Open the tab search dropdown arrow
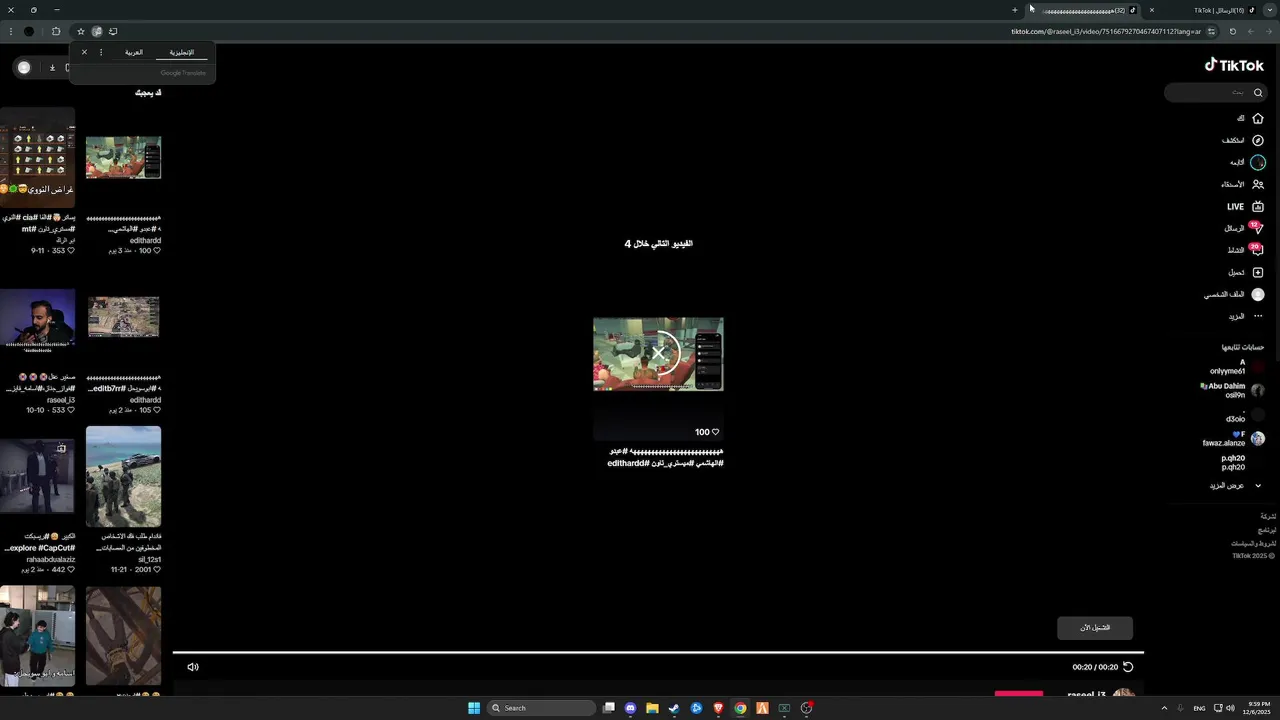 pos(1269,10)
